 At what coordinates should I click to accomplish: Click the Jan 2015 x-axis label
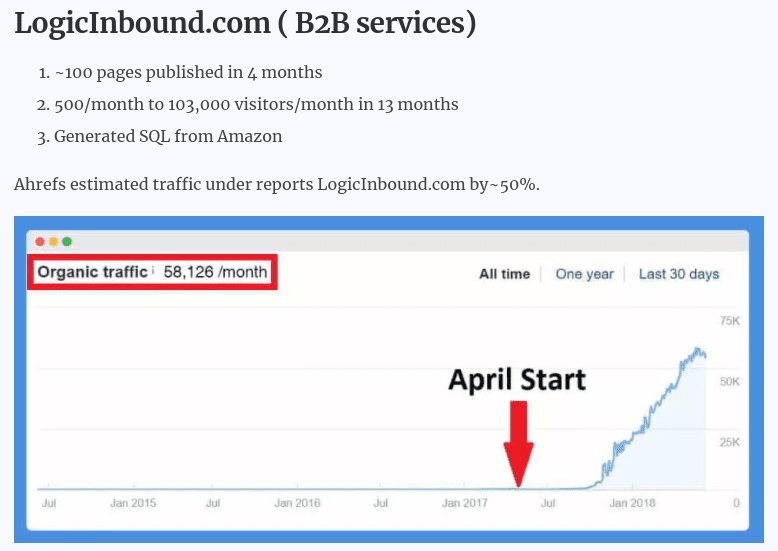(x=132, y=503)
